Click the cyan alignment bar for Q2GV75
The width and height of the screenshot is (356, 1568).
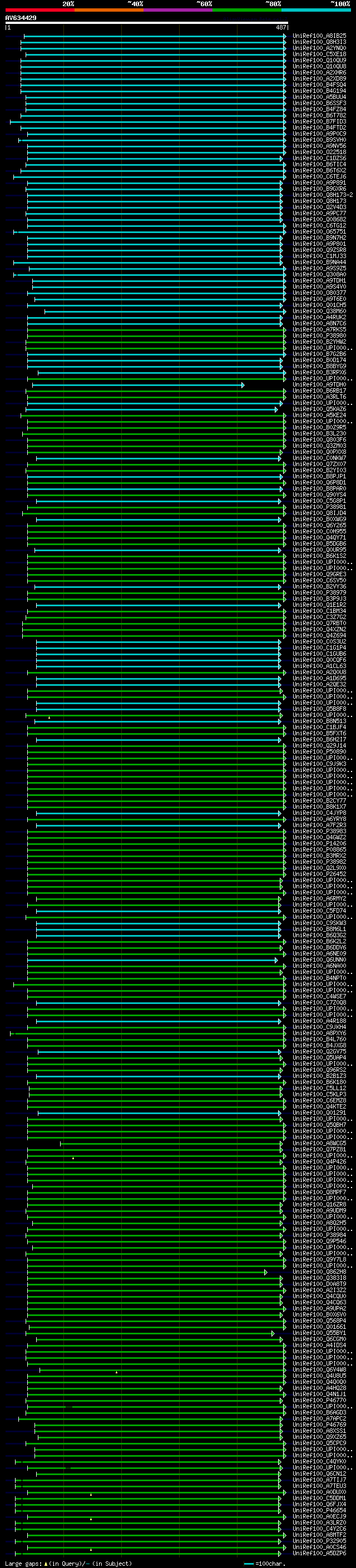(x=160, y=1052)
